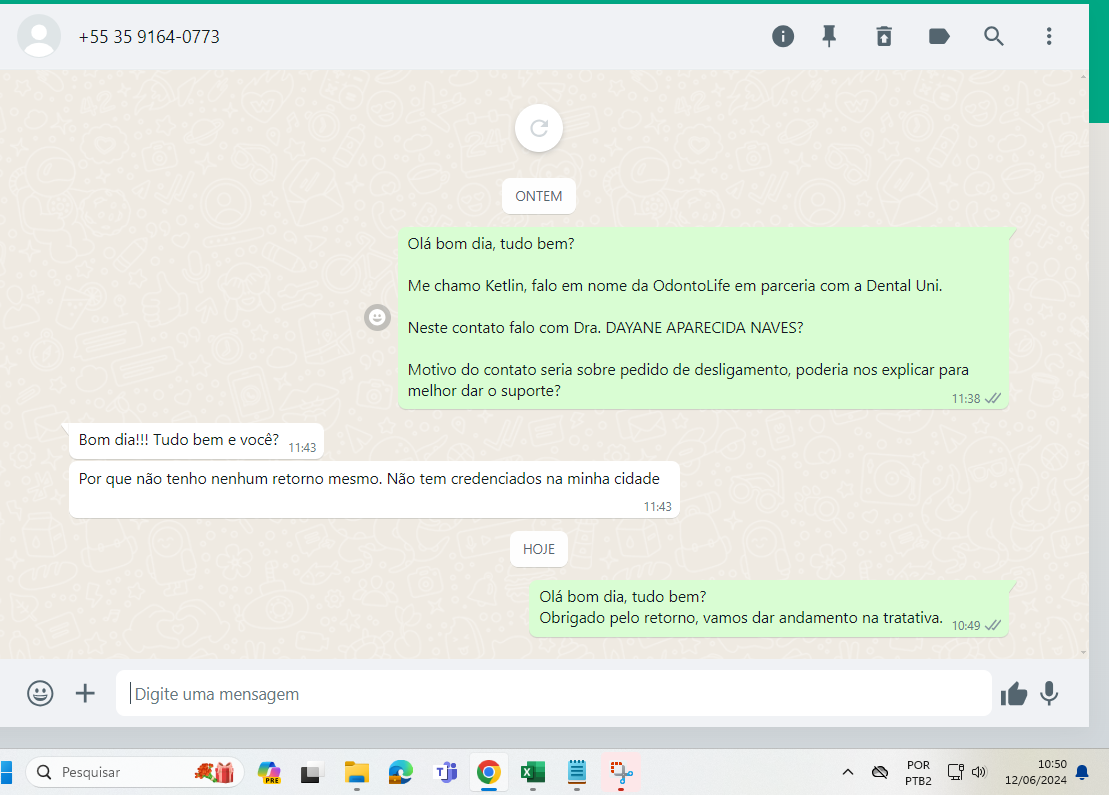Click the HOJE date label
The height and width of the screenshot is (795, 1109).
pos(539,549)
